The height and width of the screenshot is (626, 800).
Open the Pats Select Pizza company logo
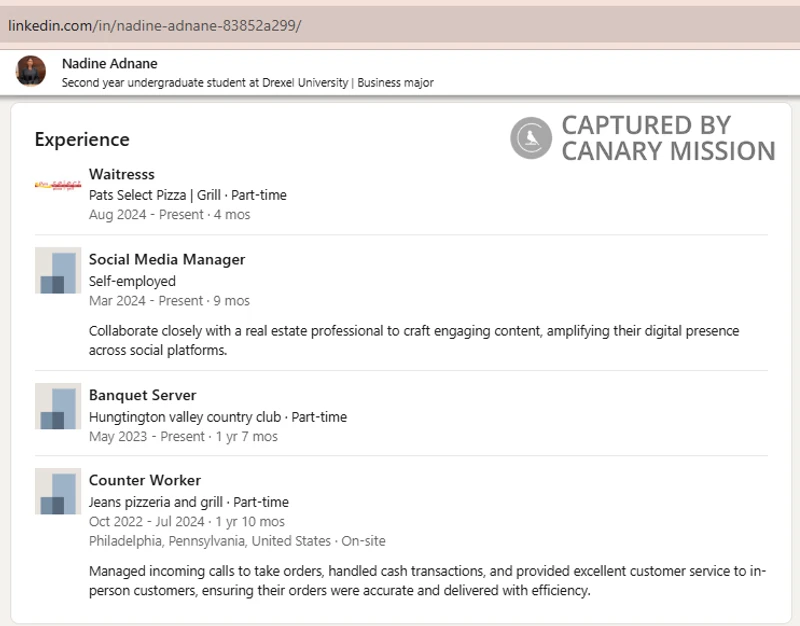point(58,185)
